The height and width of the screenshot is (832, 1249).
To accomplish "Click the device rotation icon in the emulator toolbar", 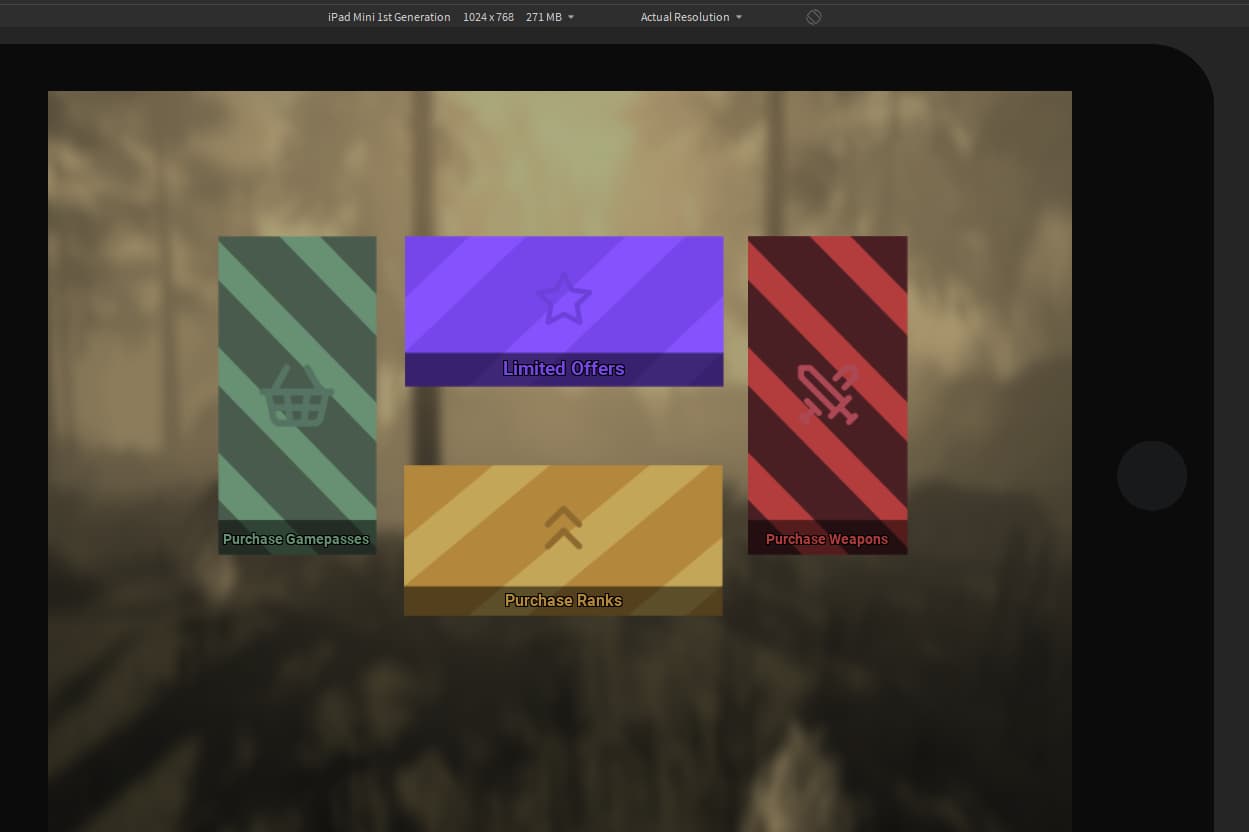I will [813, 17].
